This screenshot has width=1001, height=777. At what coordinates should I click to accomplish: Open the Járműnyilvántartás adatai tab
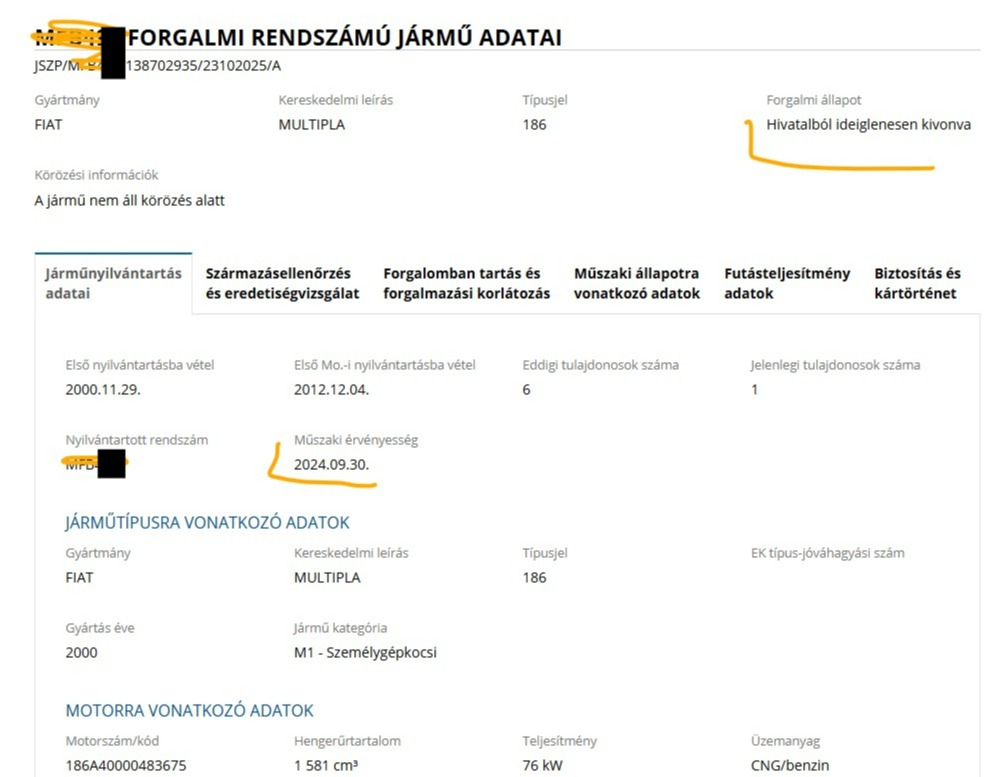(x=113, y=283)
